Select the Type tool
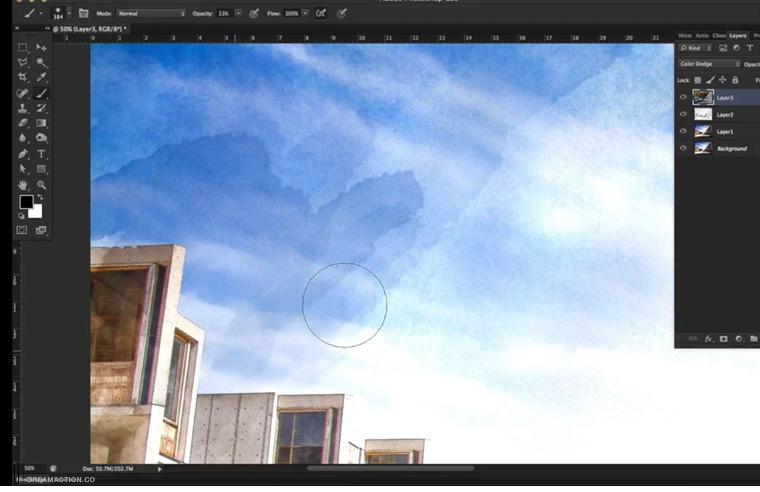The image size is (760, 492). click(x=41, y=154)
